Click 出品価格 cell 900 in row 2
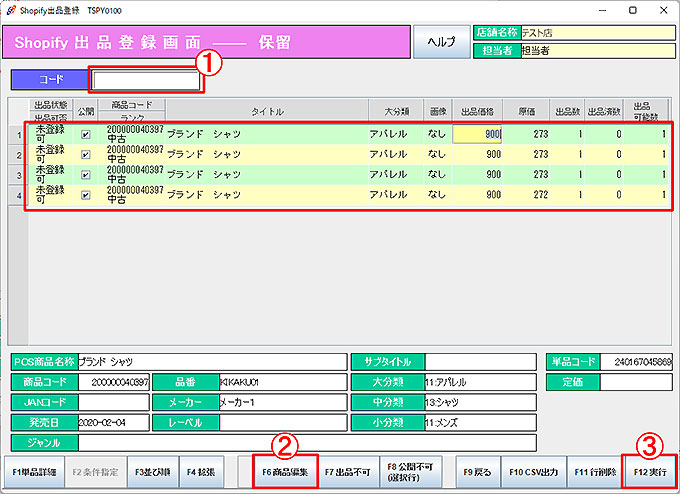 477,154
